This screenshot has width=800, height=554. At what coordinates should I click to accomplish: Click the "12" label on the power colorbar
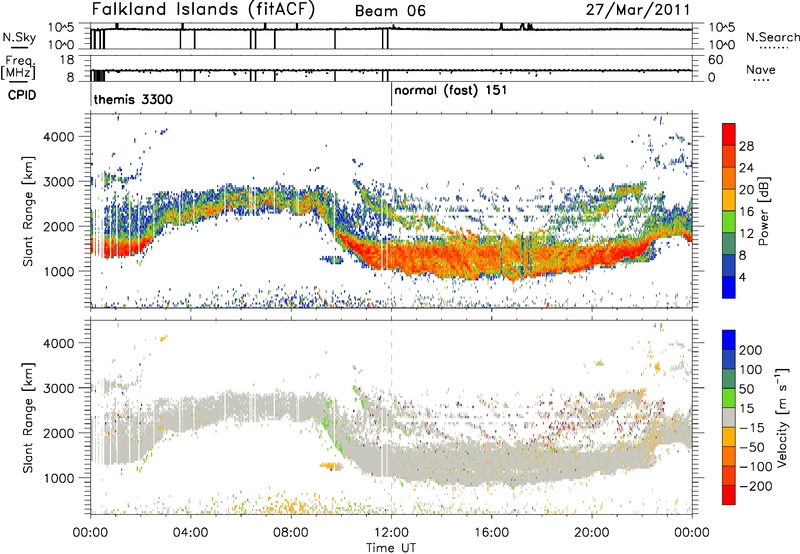746,234
